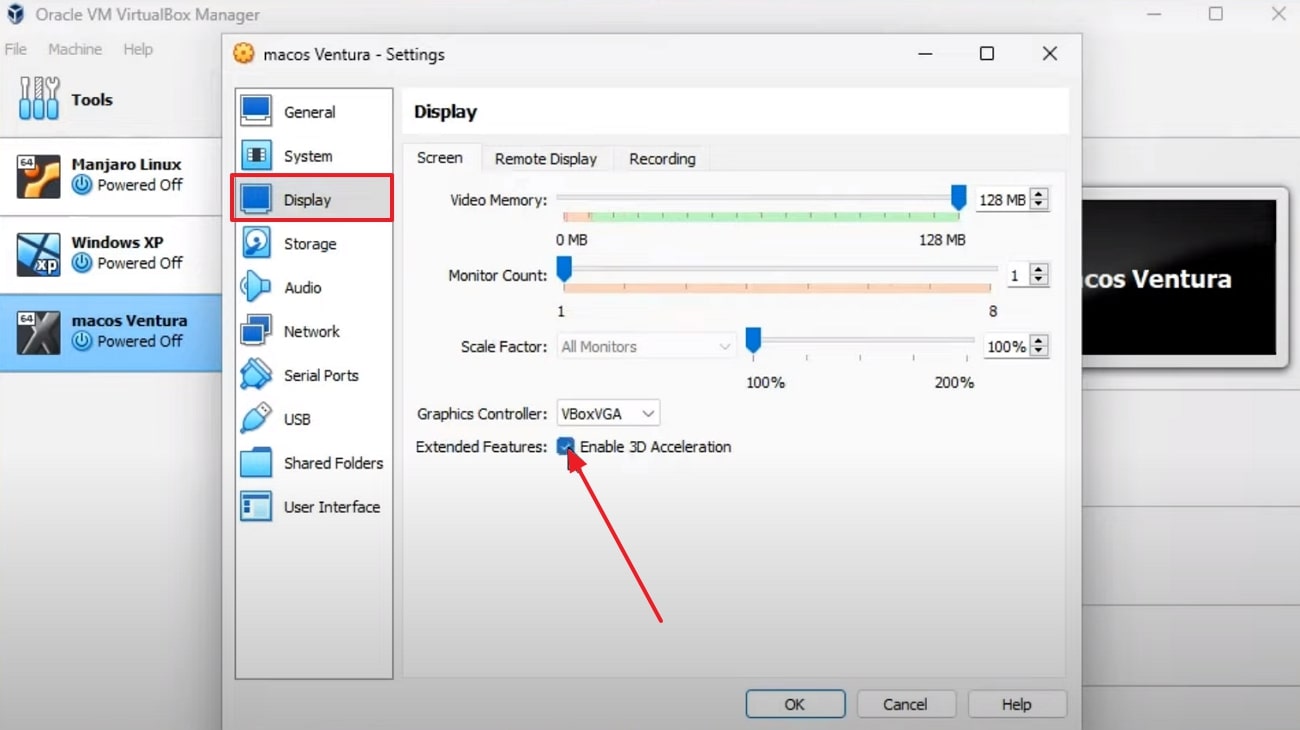Open the Network settings category

[x=313, y=331]
